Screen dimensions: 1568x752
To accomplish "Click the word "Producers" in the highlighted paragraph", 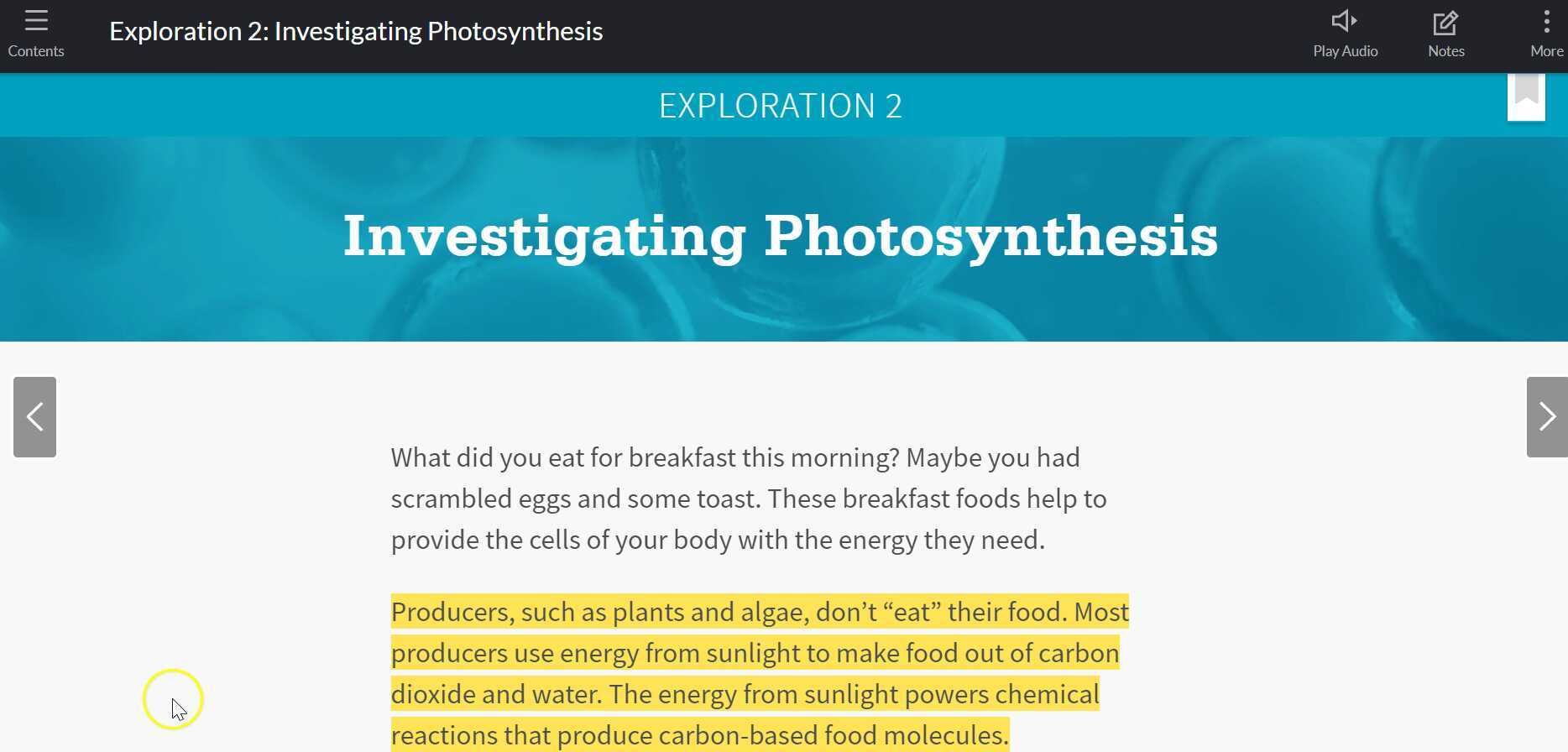I will click(x=450, y=612).
